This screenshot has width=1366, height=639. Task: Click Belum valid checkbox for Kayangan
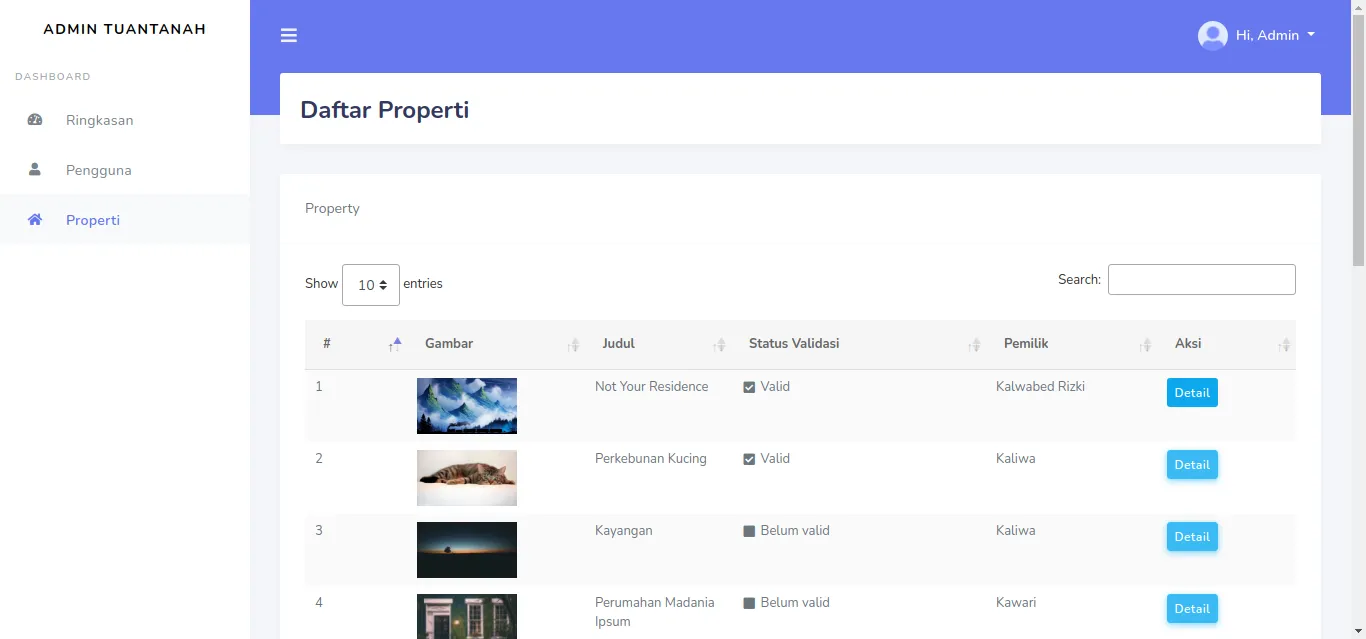749,532
